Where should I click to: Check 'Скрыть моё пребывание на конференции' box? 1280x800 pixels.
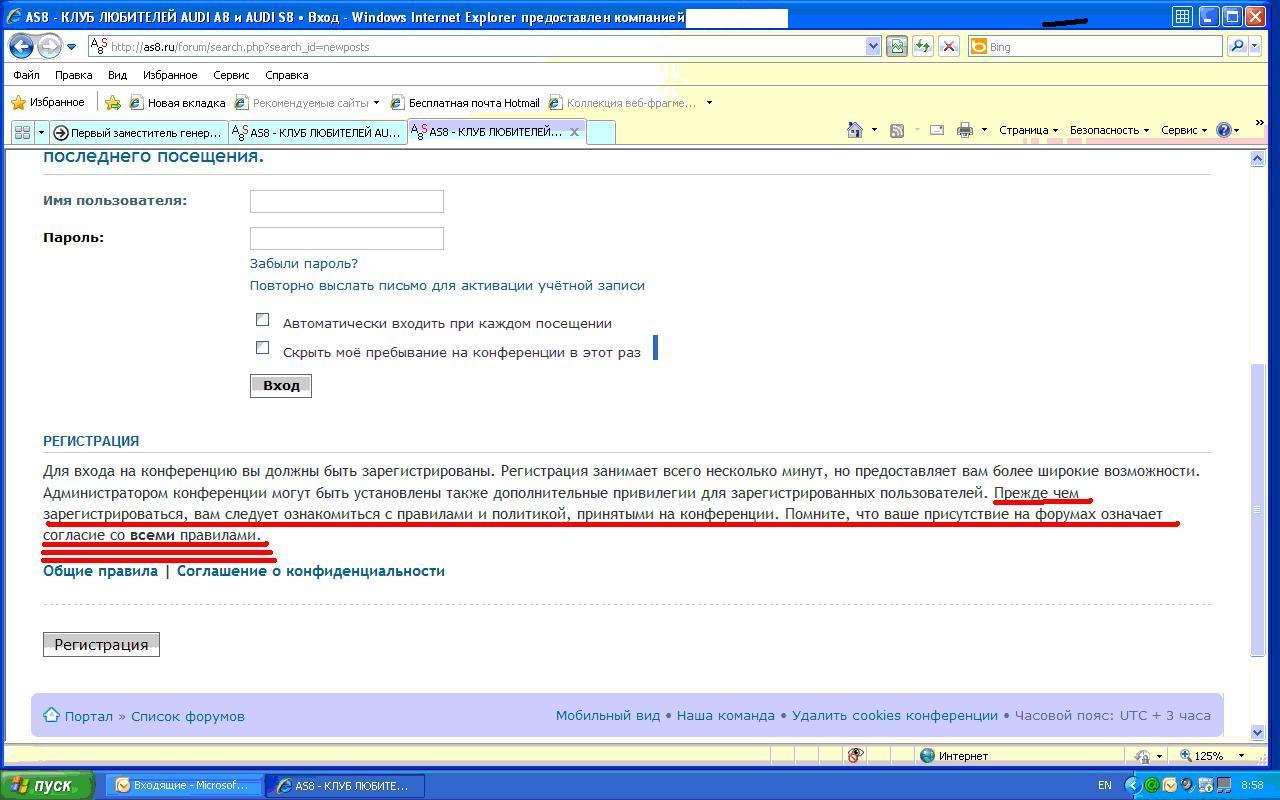(x=262, y=348)
